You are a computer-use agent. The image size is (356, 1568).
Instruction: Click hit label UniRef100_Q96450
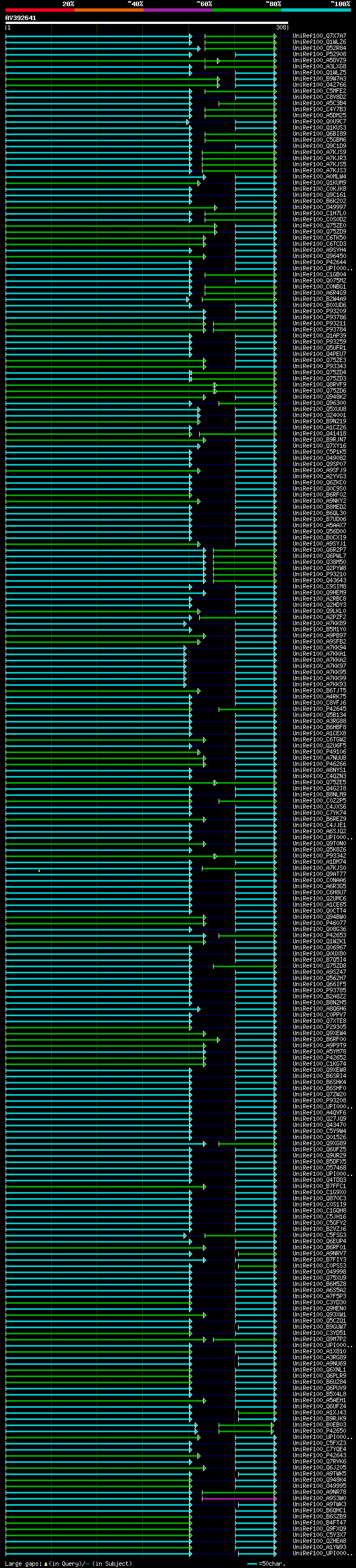319,256
